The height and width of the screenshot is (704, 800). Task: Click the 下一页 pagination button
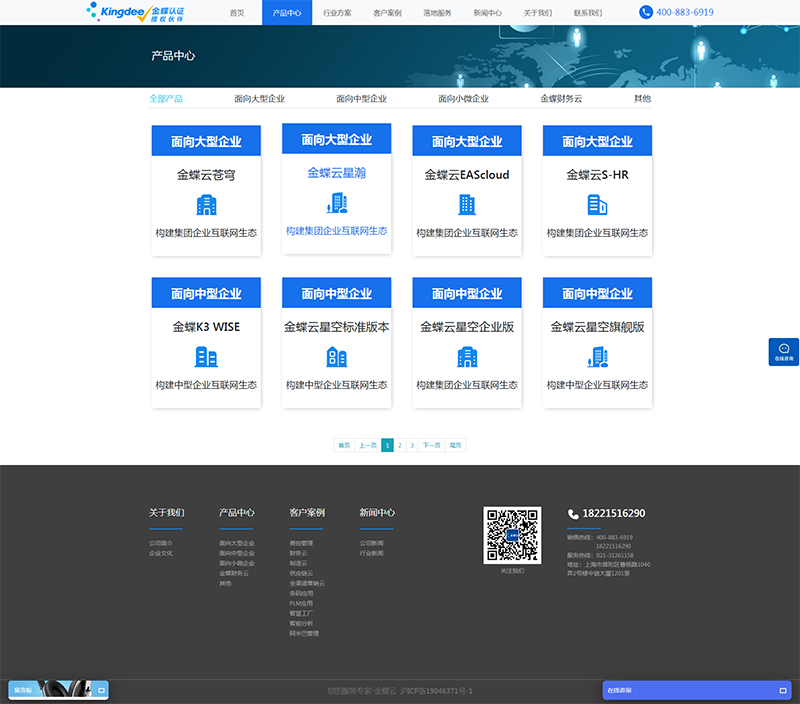(432, 445)
